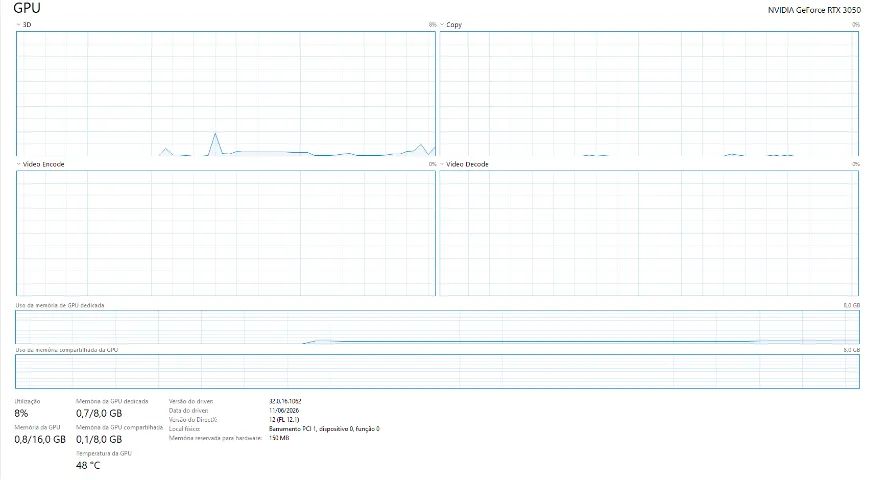872x480 pixels.
Task: Click the 'Versão do driver' label
Action: point(191,401)
